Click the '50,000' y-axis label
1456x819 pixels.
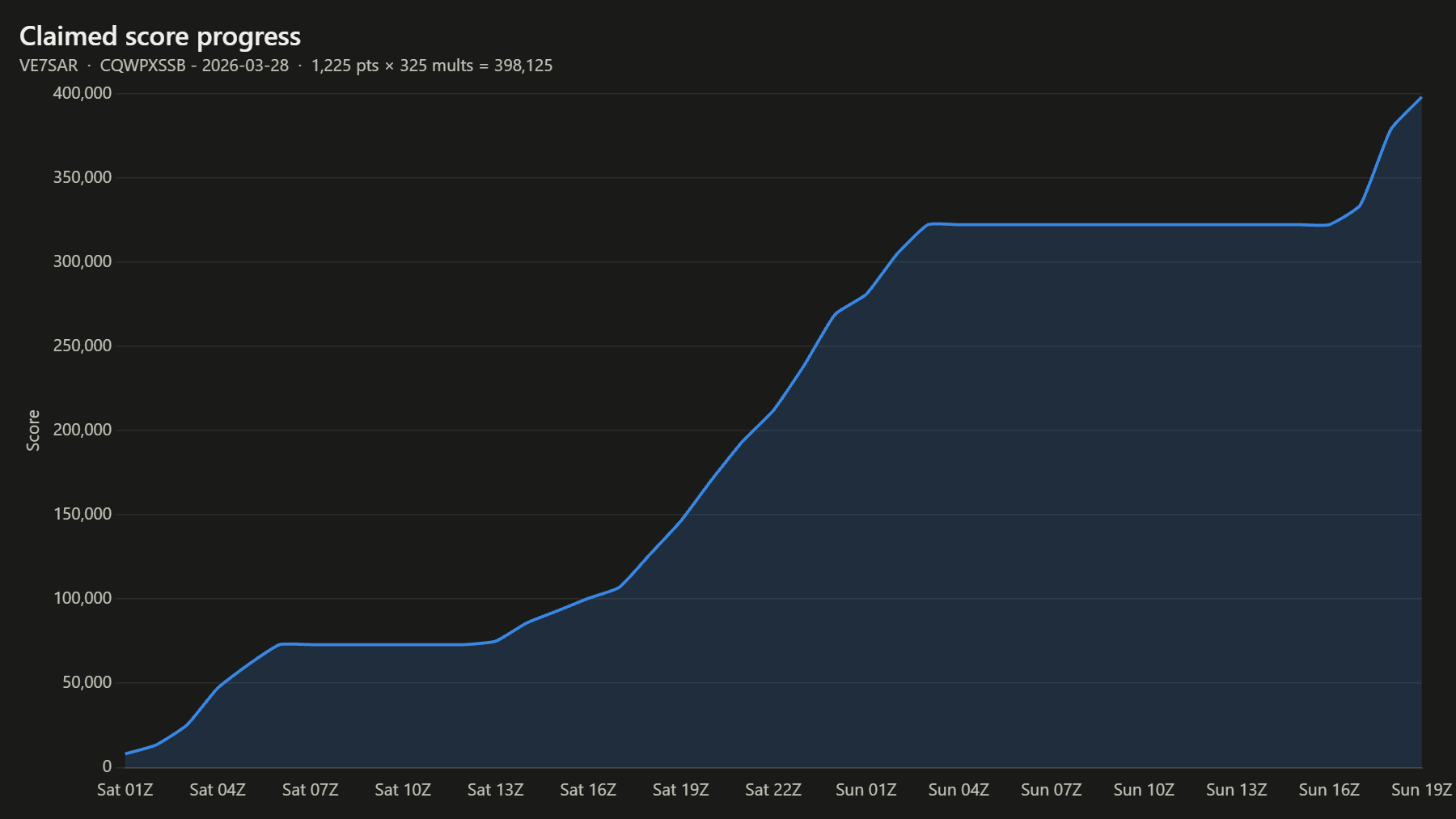click(87, 682)
